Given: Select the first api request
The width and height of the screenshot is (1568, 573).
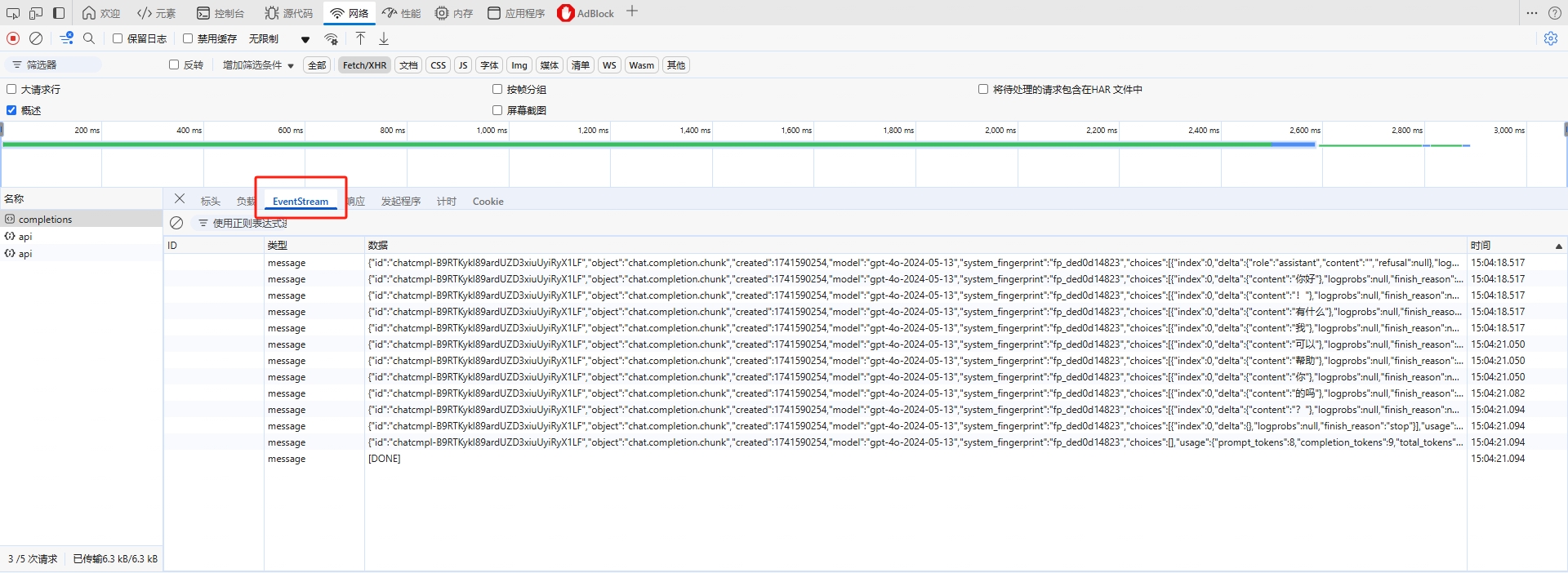Looking at the screenshot, I should tap(81, 236).
